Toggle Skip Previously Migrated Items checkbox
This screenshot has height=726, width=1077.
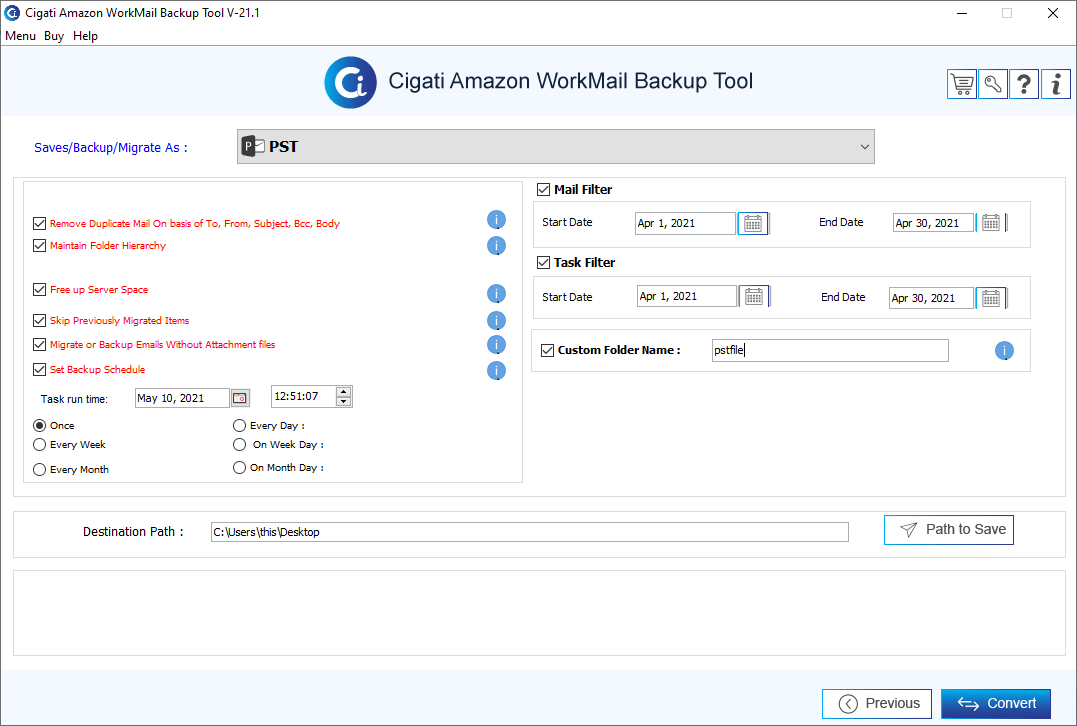click(x=39, y=320)
